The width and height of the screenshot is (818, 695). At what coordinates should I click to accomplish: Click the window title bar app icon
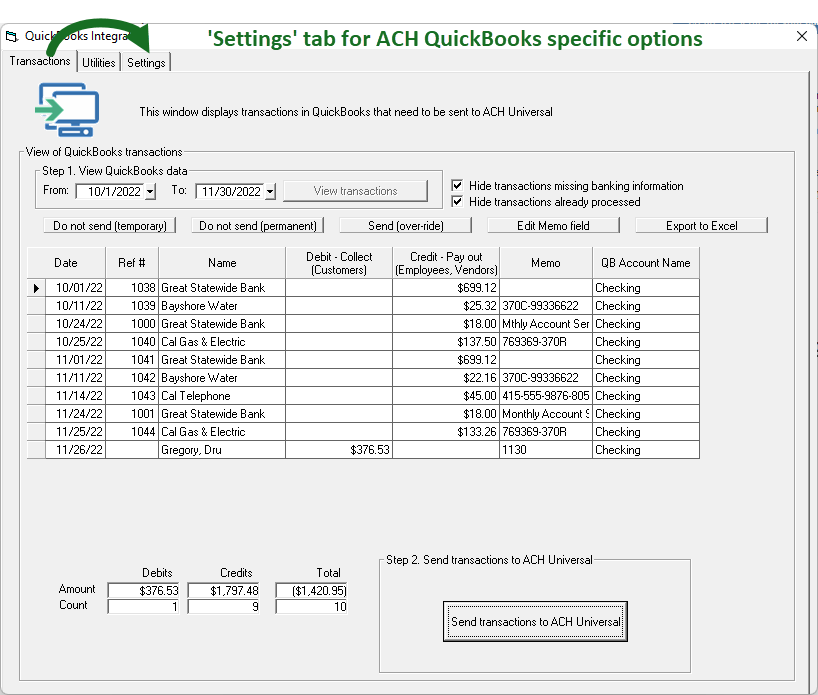(x=12, y=37)
